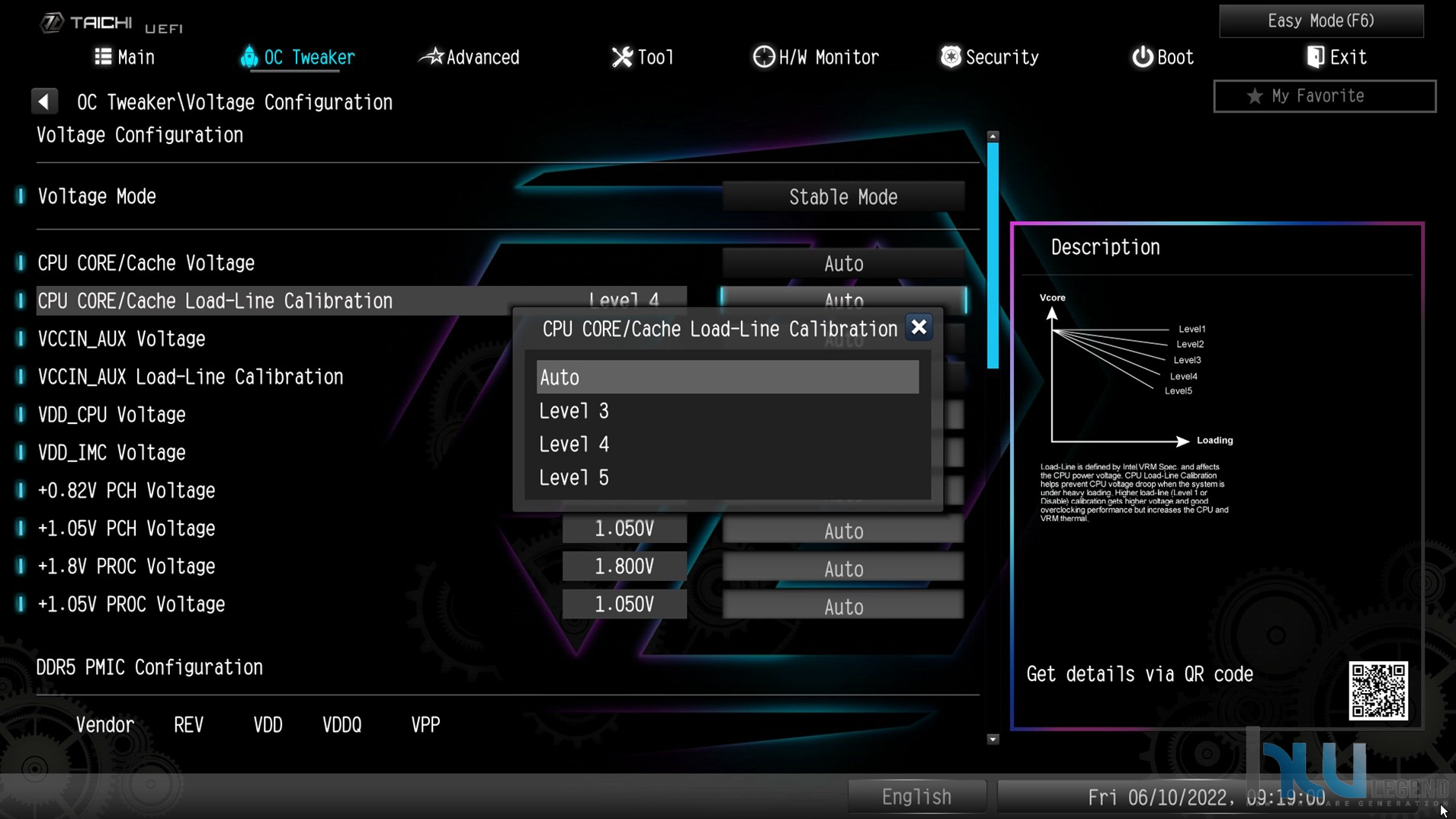Click the H/W Monitor gauge icon
Viewport: 1456px width, 819px height.
tap(763, 56)
